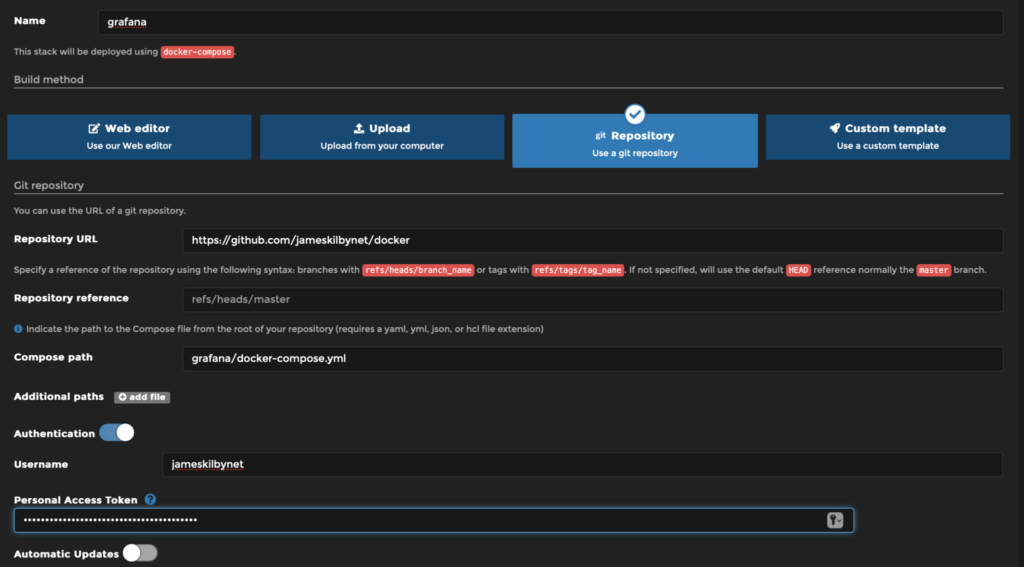
Task: Click the git Repository icon
Action: pos(601,136)
